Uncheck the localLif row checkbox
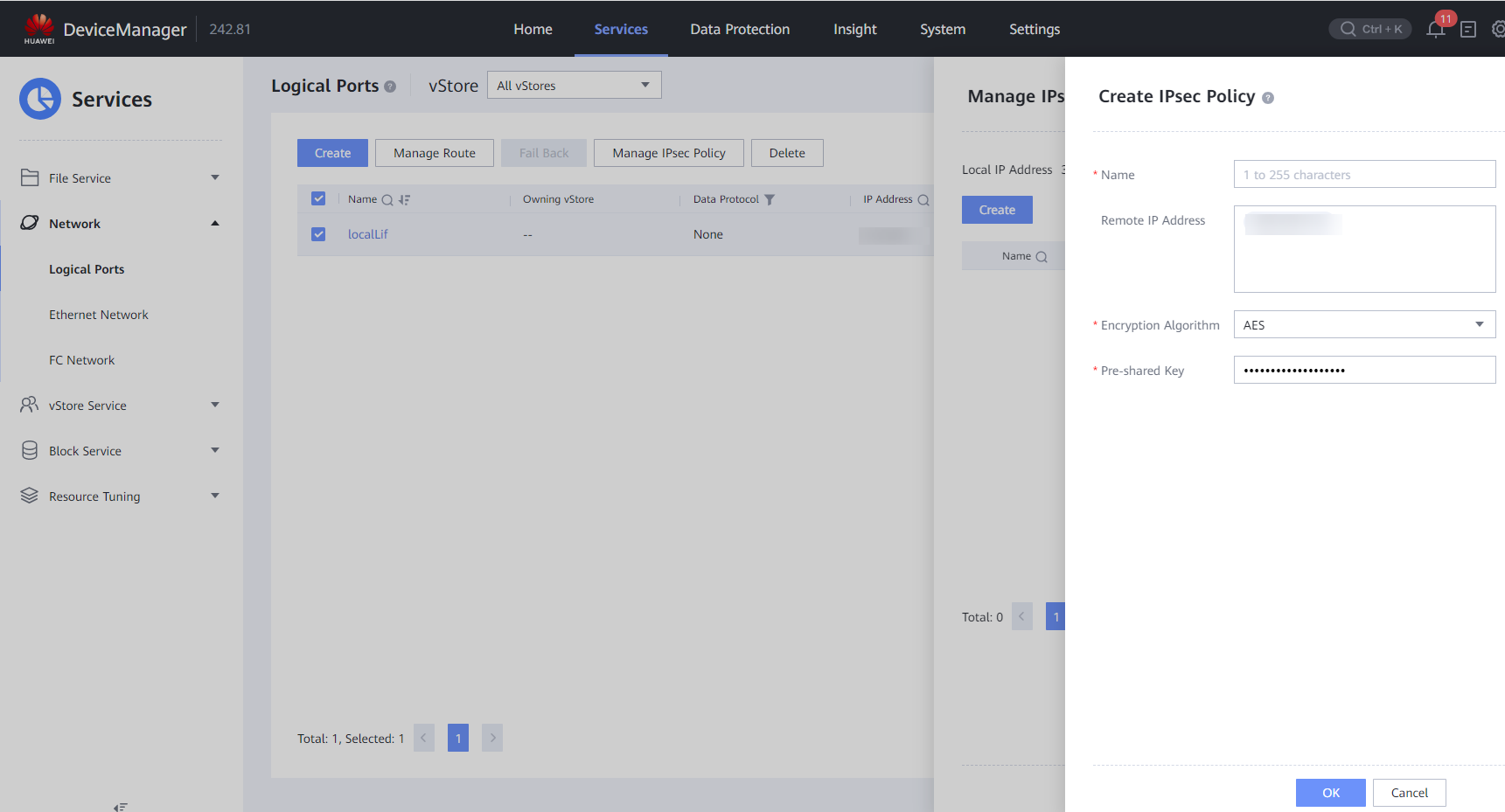 coord(318,234)
